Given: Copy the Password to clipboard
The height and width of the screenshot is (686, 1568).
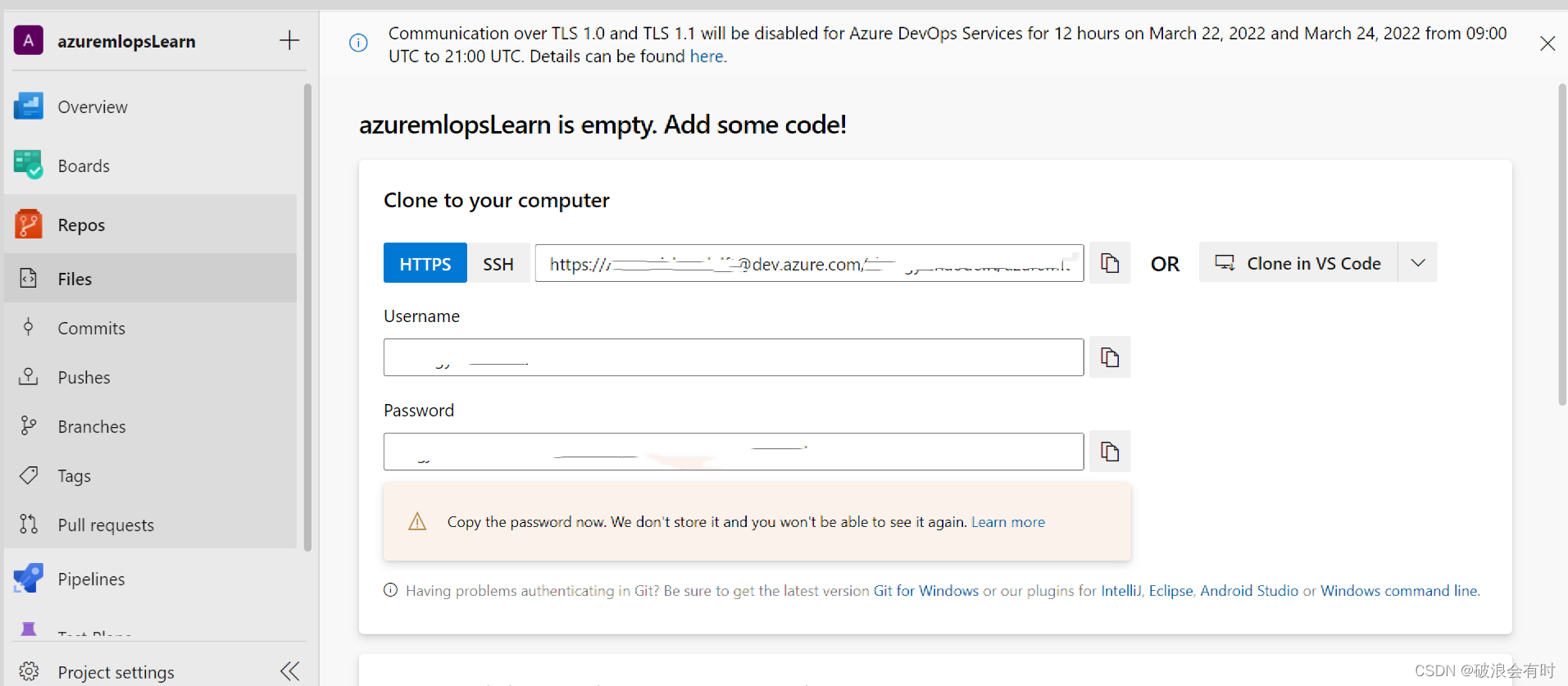Looking at the screenshot, I should [1110, 452].
